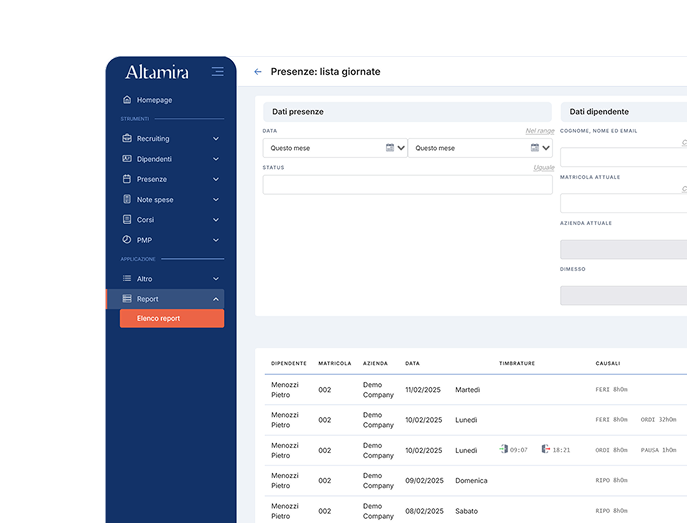Click the green clock-in icon at 09:07
Screen dimensions: 687x523
click(504, 450)
